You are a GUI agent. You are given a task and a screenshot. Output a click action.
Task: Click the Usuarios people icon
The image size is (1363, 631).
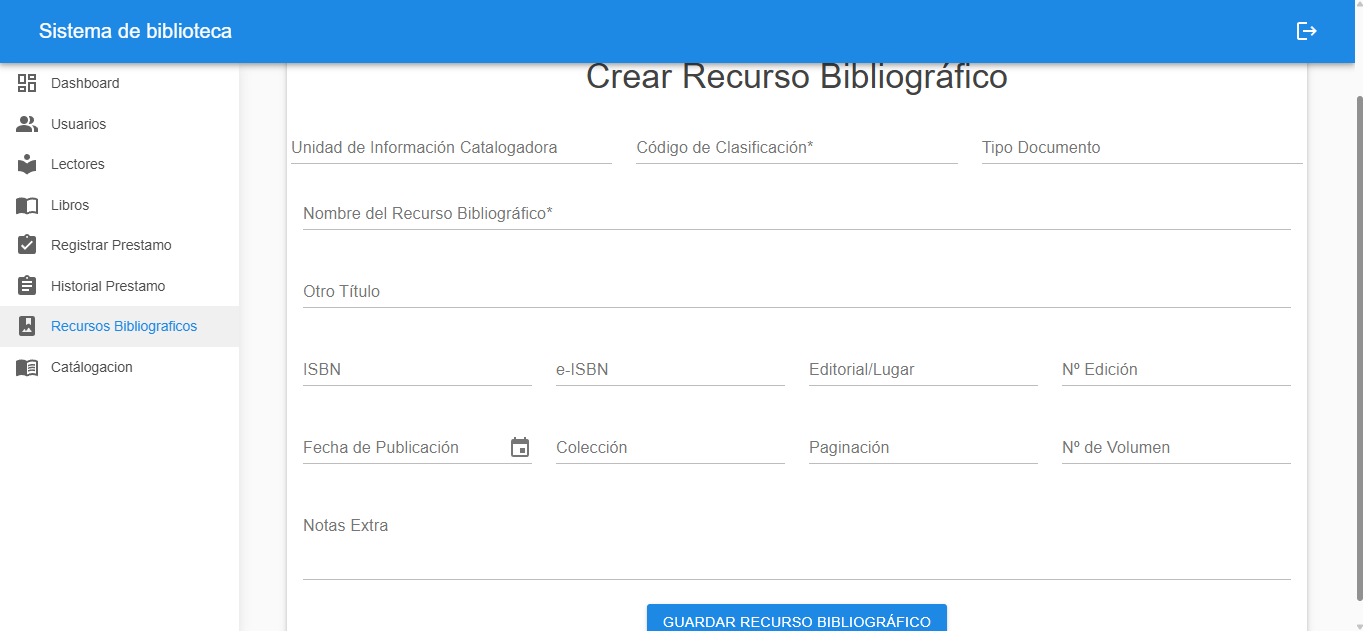point(27,123)
